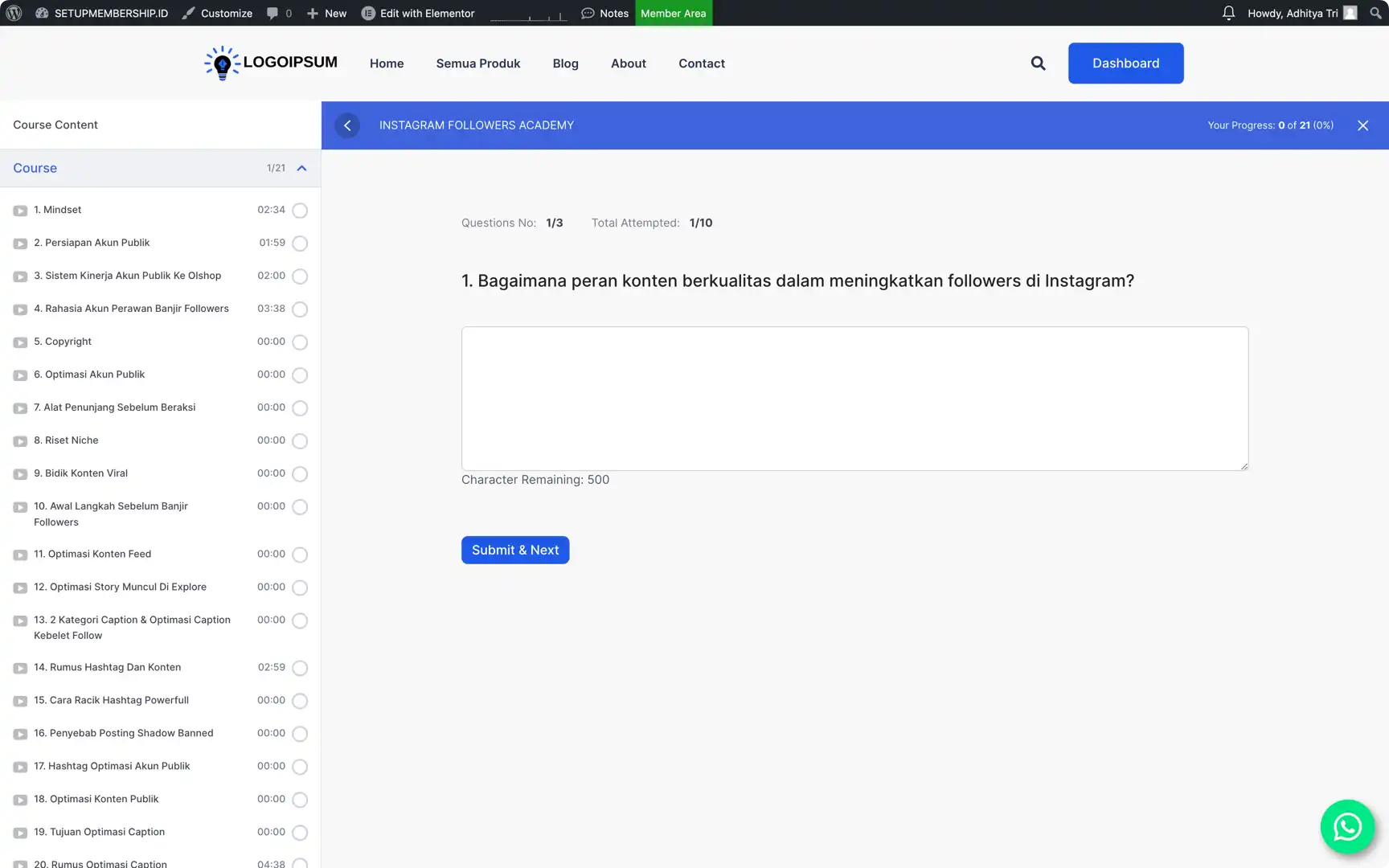Toggle completion circle for Copyright lesson
This screenshot has width=1389, height=868.
tap(300, 342)
